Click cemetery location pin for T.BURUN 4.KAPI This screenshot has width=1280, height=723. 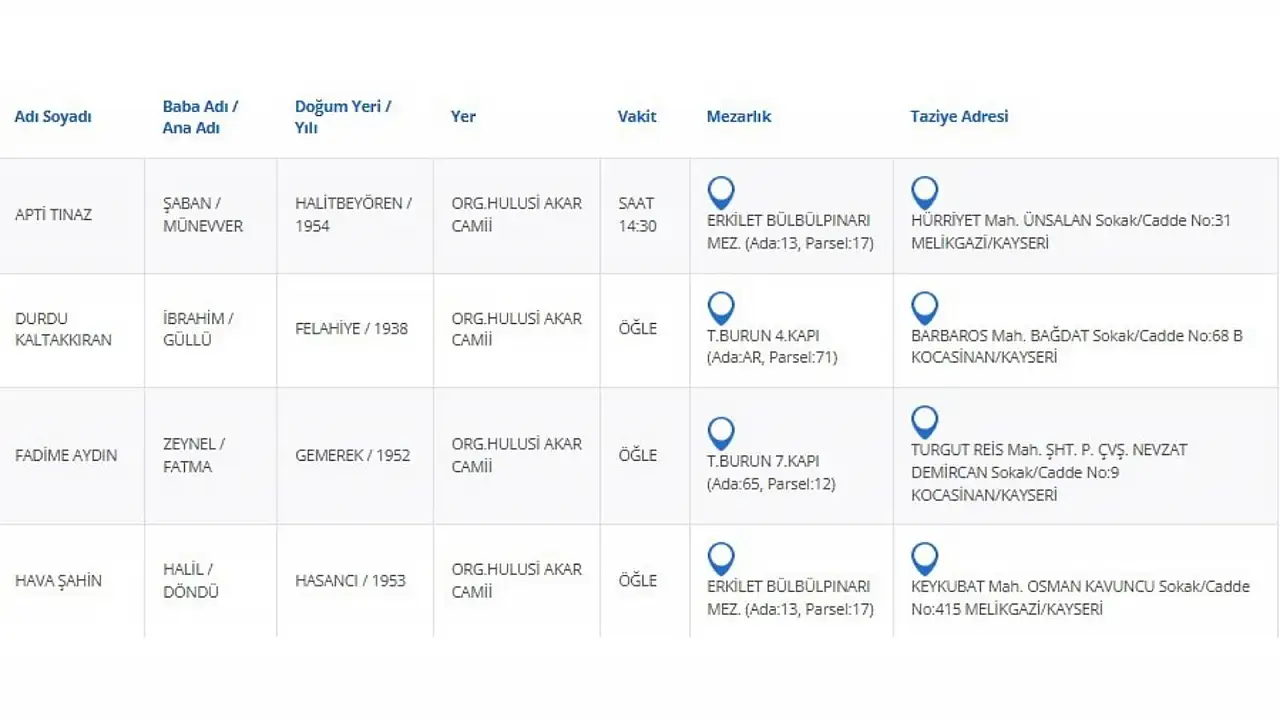click(720, 308)
